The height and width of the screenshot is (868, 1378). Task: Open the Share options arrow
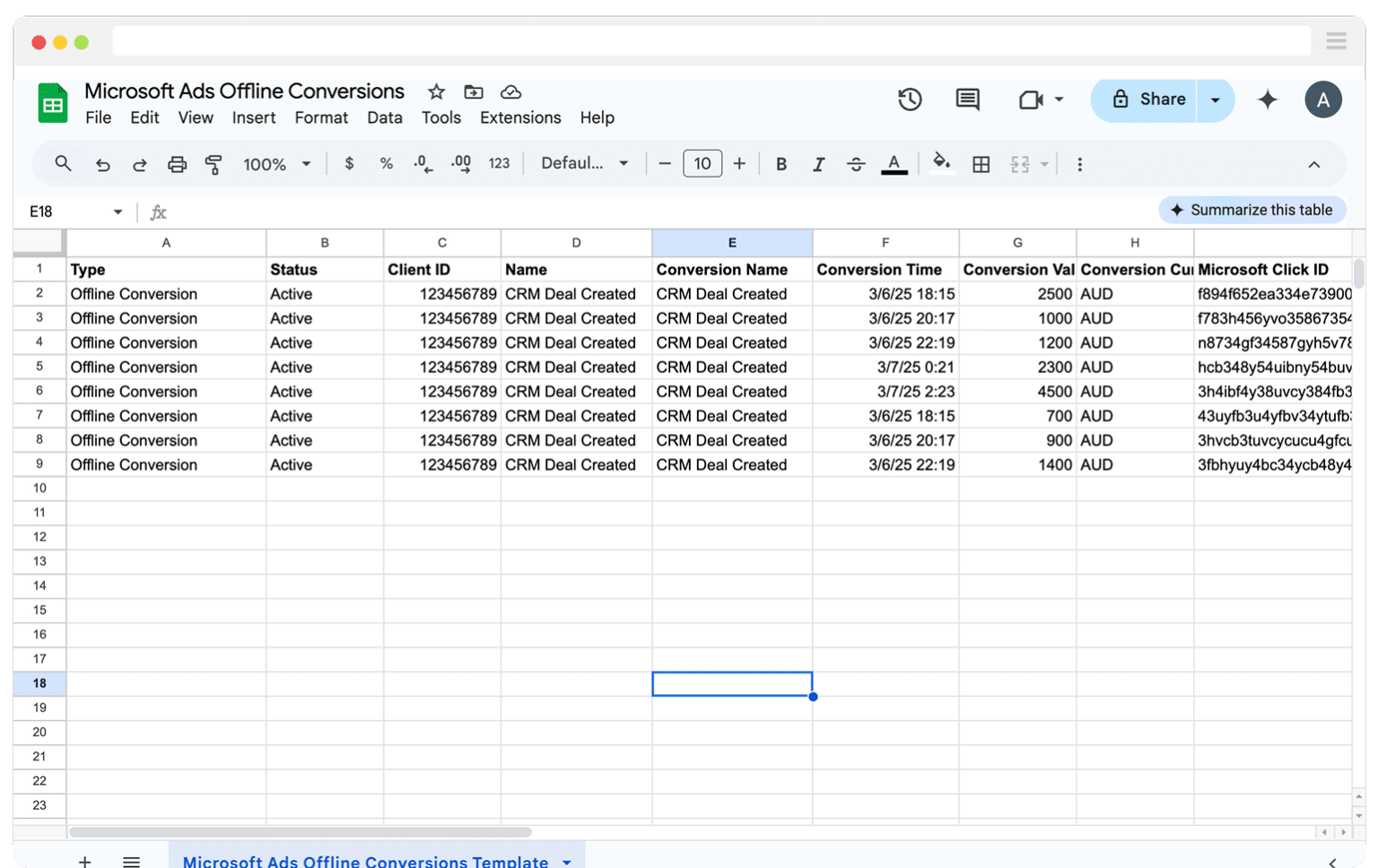[x=1216, y=100]
